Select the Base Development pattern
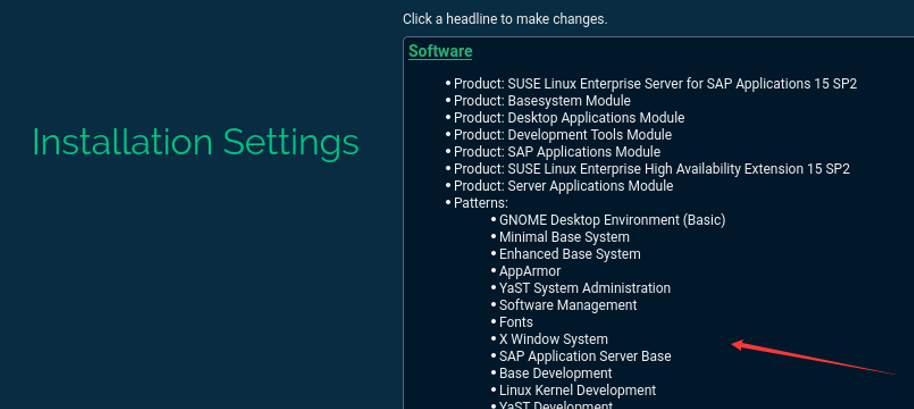The width and height of the screenshot is (914, 409). pos(556,373)
